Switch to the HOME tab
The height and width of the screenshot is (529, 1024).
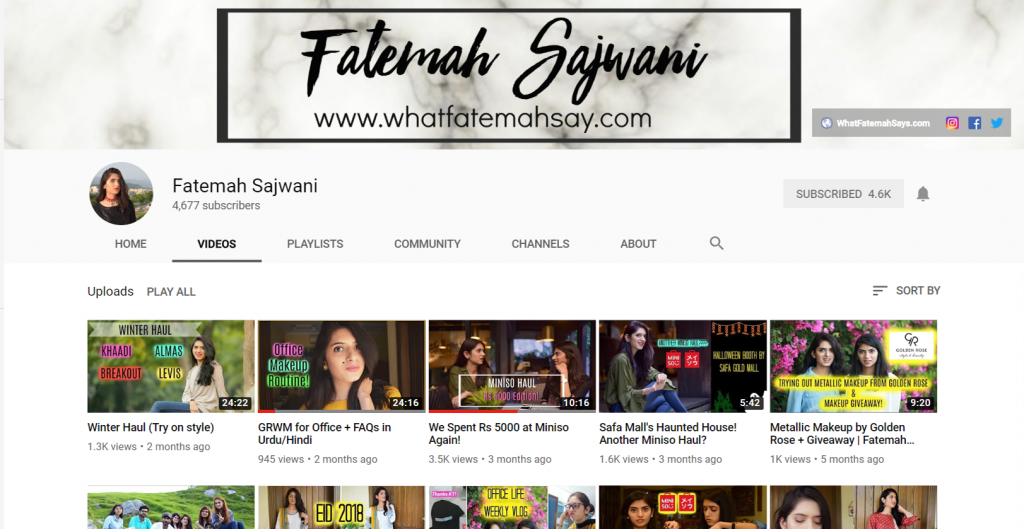(131, 244)
